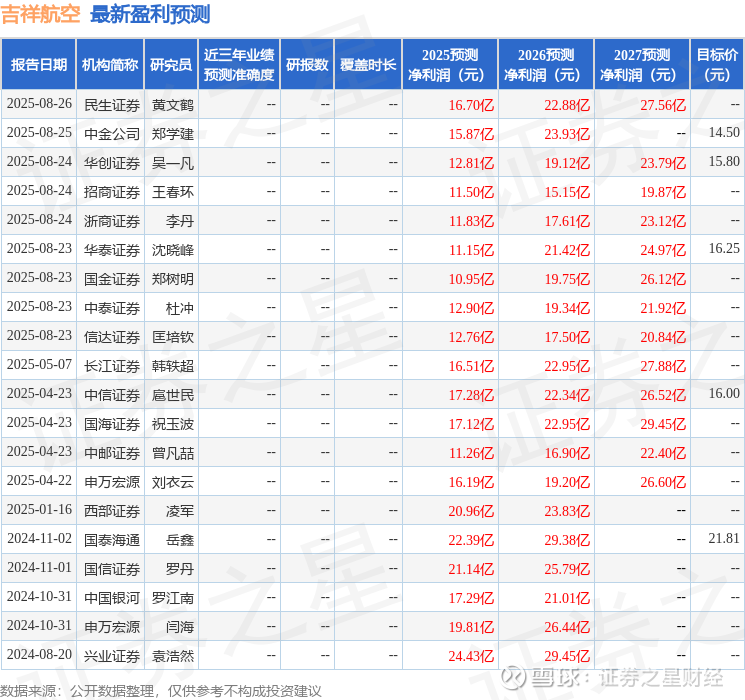This screenshot has height=700, width=745.
Task: Click the 研报数 column header
Action: tap(307, 64)
